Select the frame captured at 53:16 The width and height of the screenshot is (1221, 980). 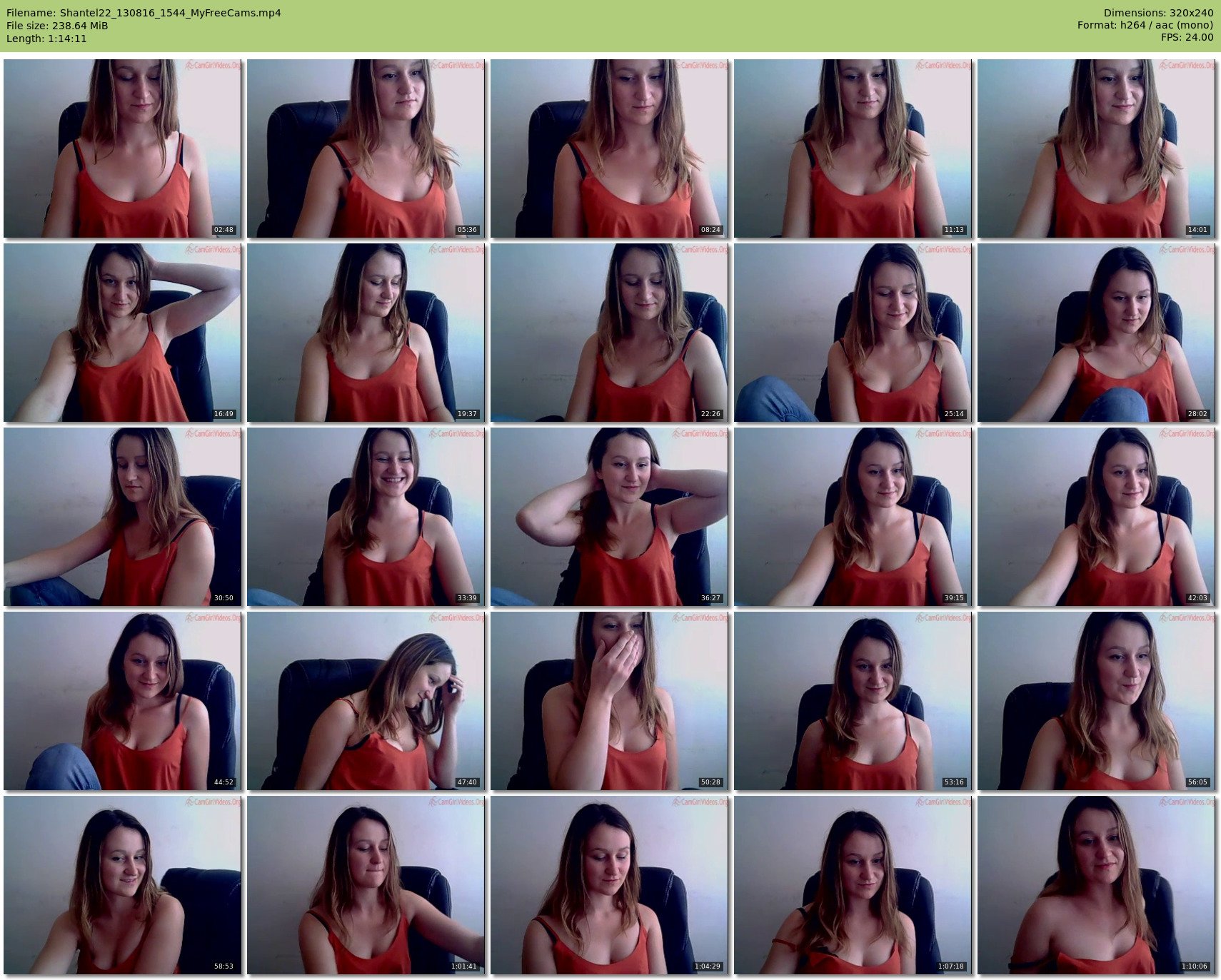(853, 700)
